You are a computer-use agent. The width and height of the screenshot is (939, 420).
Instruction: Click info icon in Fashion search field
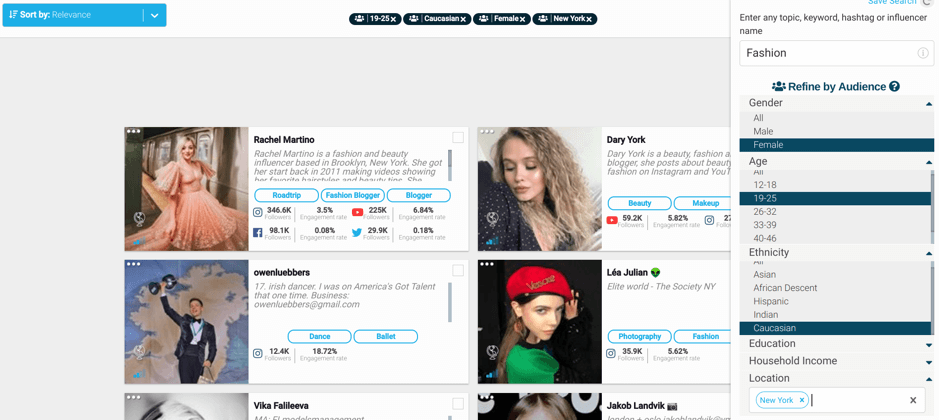pos(923,53)
